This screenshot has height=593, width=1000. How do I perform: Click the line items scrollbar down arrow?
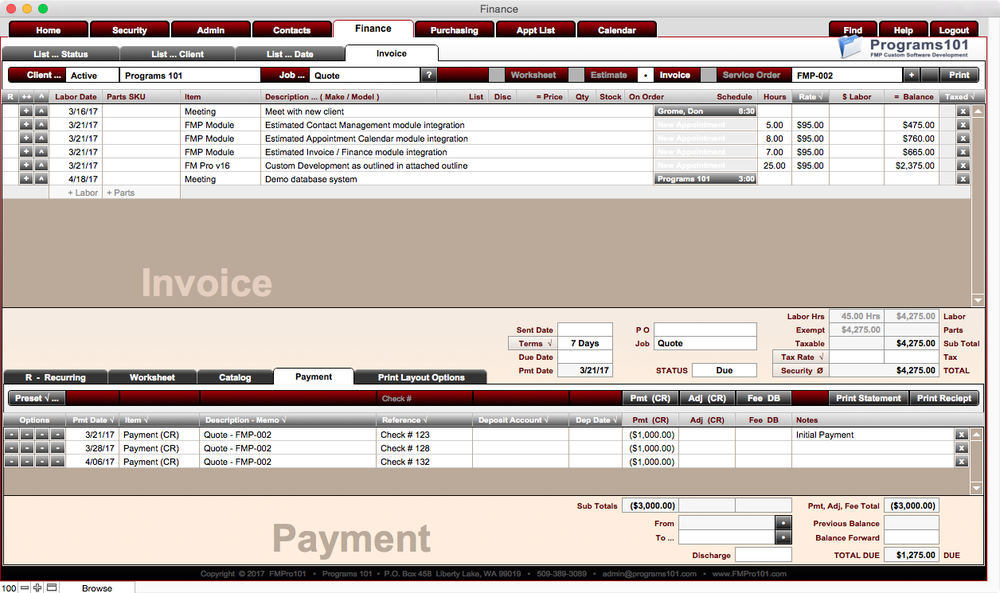[977, 300]
